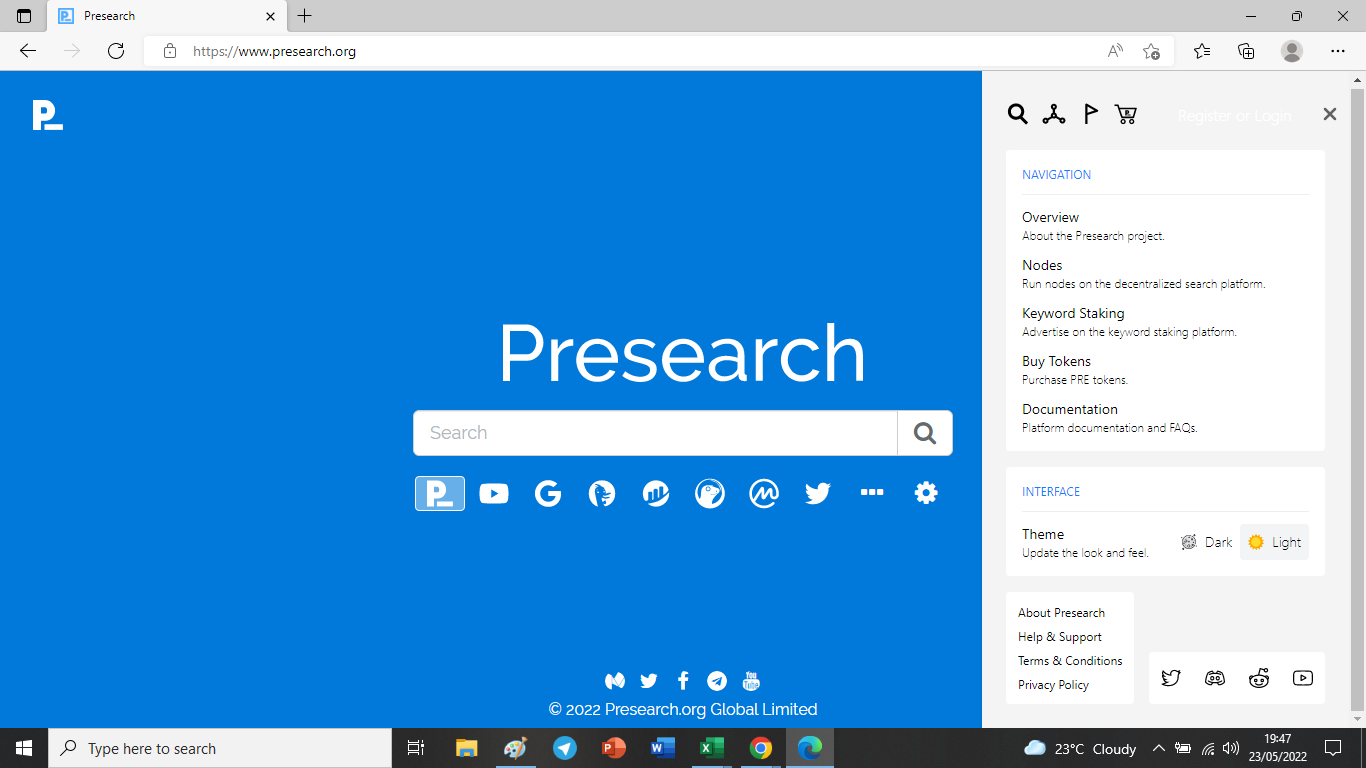
Task: Open the About Presearch link
Action: tap(1061, 613)
